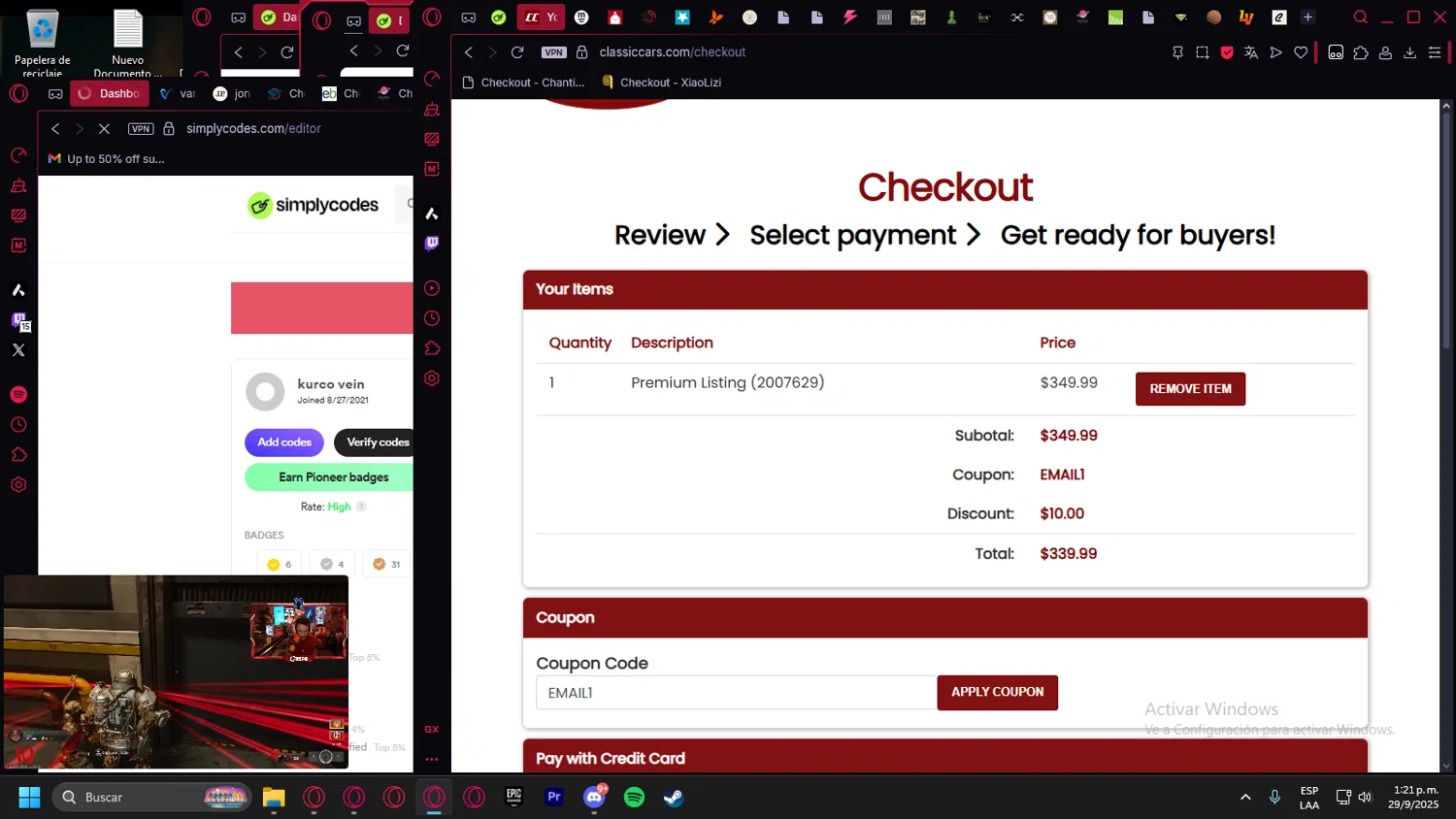This screenshot has width=1456, height=819.
Task: Stop loading the simplycodes page
Action: (x=104, y=128)
